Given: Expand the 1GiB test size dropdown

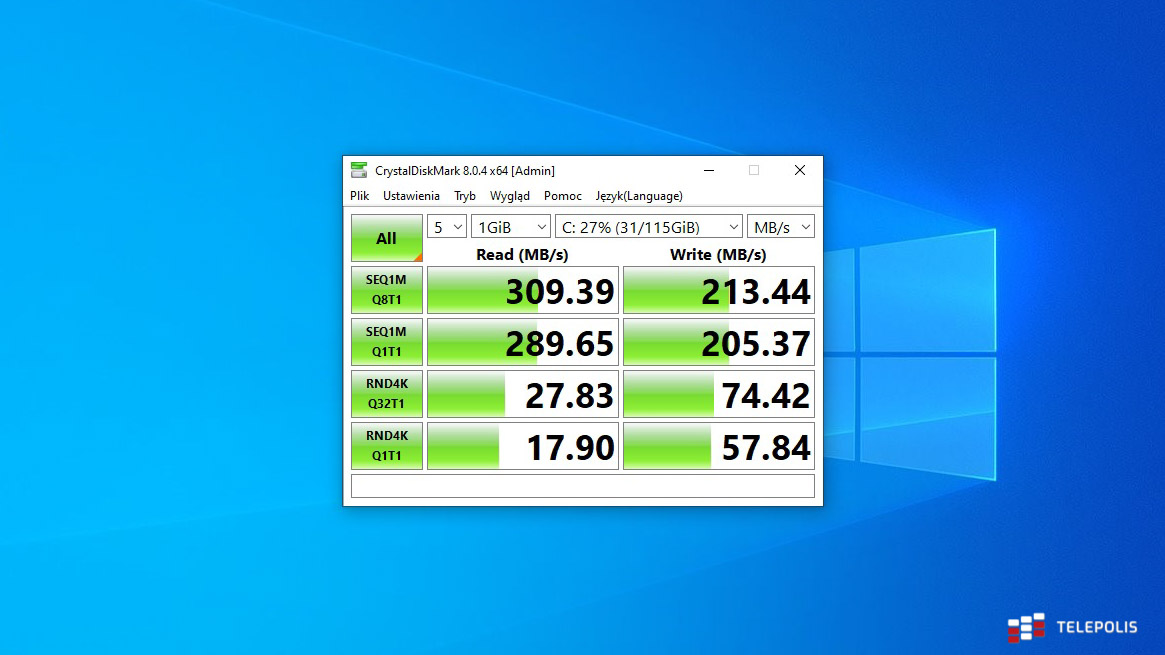Looking at the screenshot, I should [x=510, y=227].
